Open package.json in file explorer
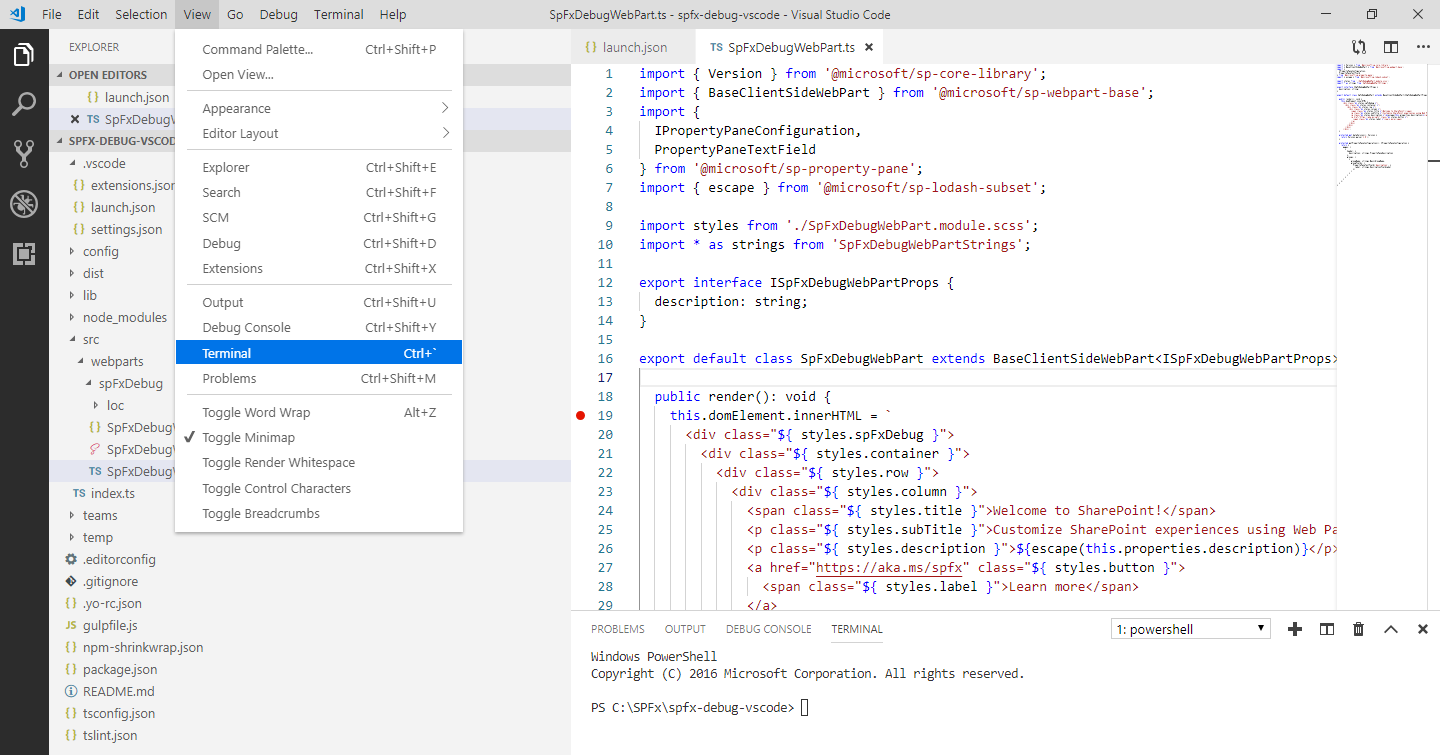 pyautogui.click(x=119, y=669)
